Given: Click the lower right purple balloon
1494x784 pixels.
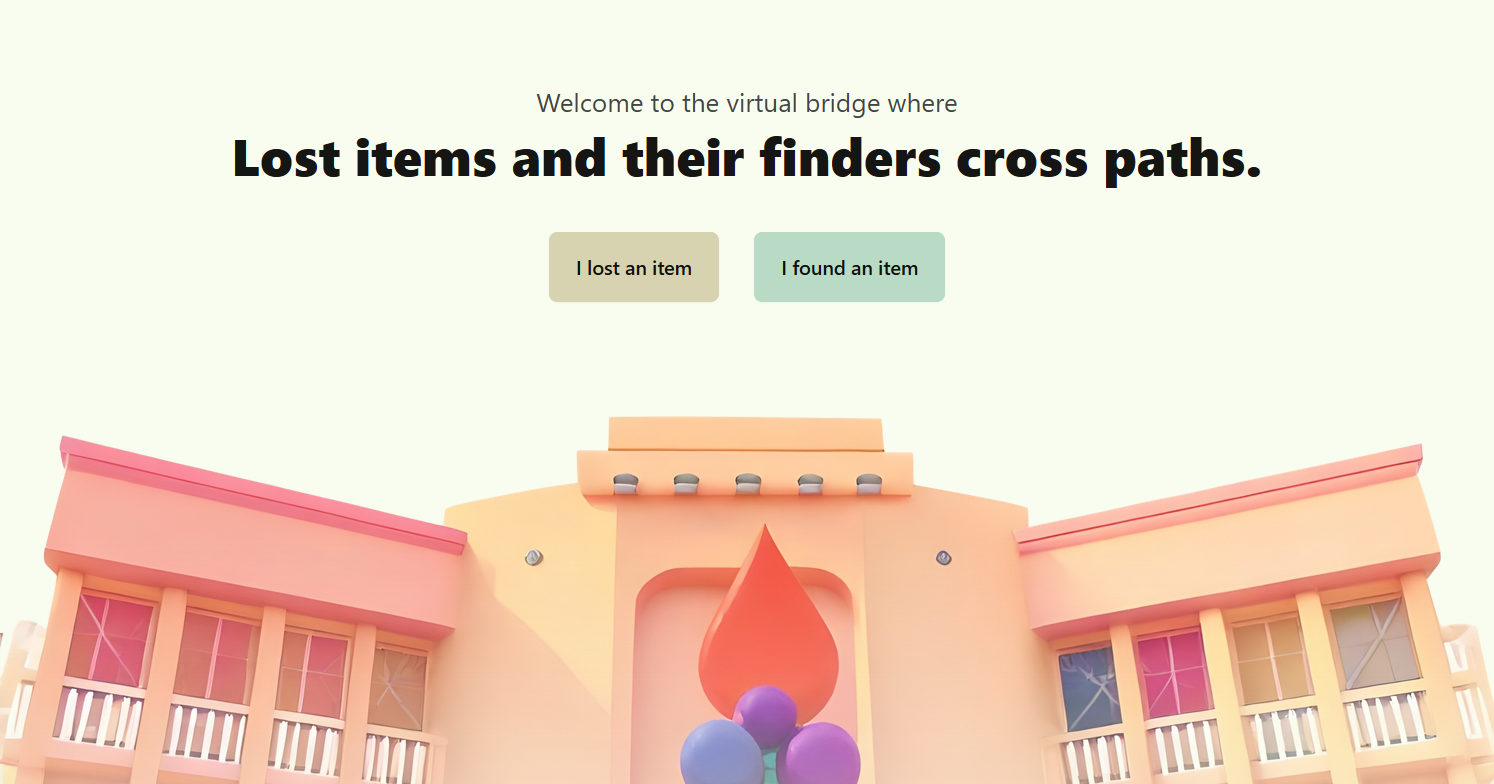Looking at the screenshot, I should click(818, 754).
